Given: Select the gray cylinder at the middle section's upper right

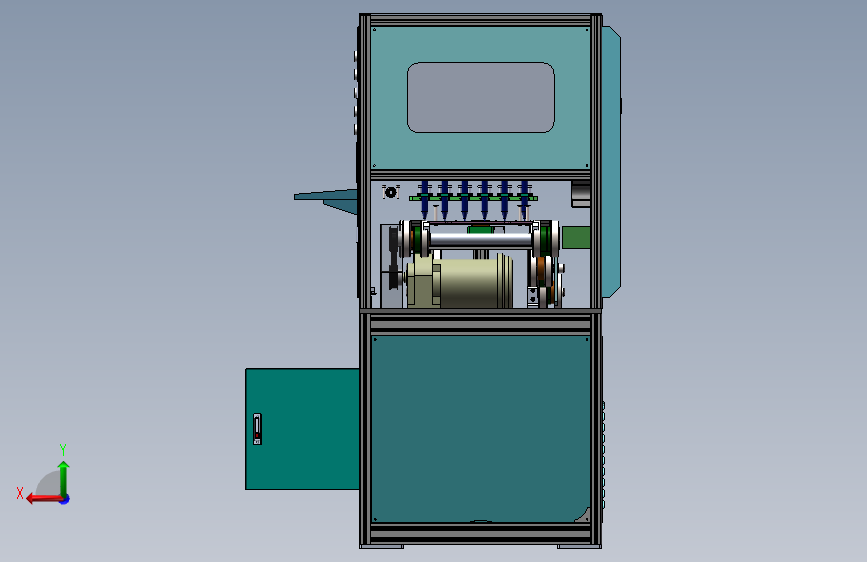Looking at the screenshot, I should point(581,194).
